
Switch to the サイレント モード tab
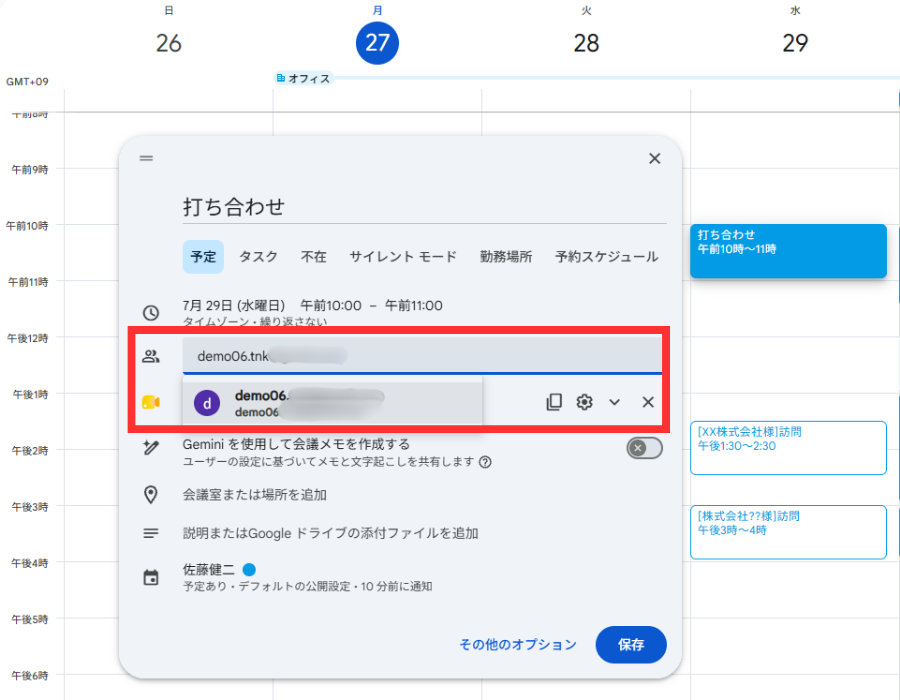tap(404, 256)
